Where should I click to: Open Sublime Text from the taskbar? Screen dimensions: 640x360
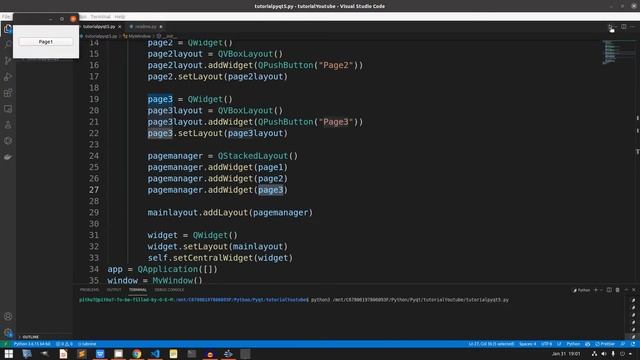pos(82,354)
